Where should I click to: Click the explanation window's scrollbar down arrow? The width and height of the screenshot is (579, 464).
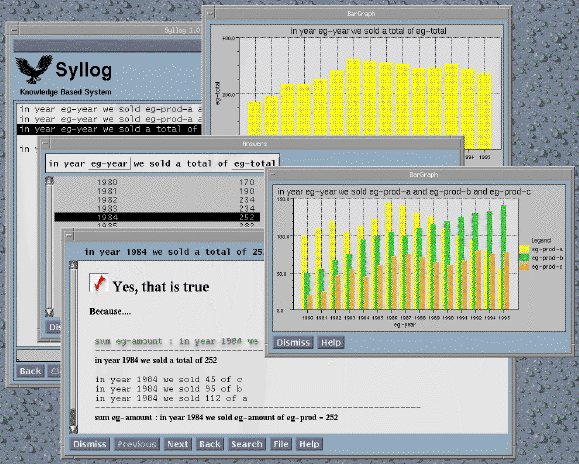pos(73,429)
